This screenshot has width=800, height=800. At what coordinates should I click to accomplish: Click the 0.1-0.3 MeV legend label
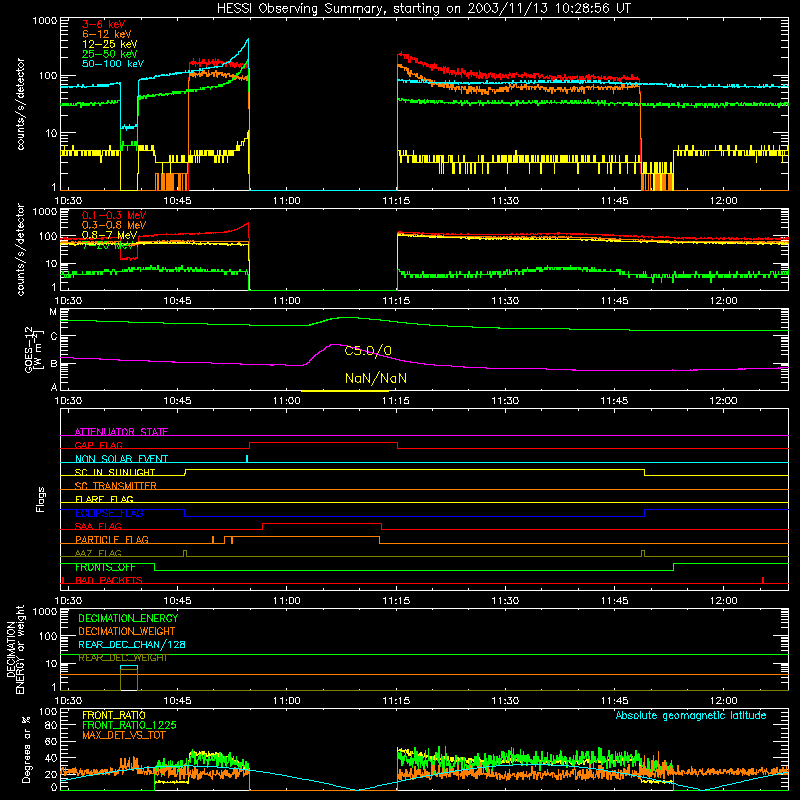pyautogui.click(x=114, y=215)
